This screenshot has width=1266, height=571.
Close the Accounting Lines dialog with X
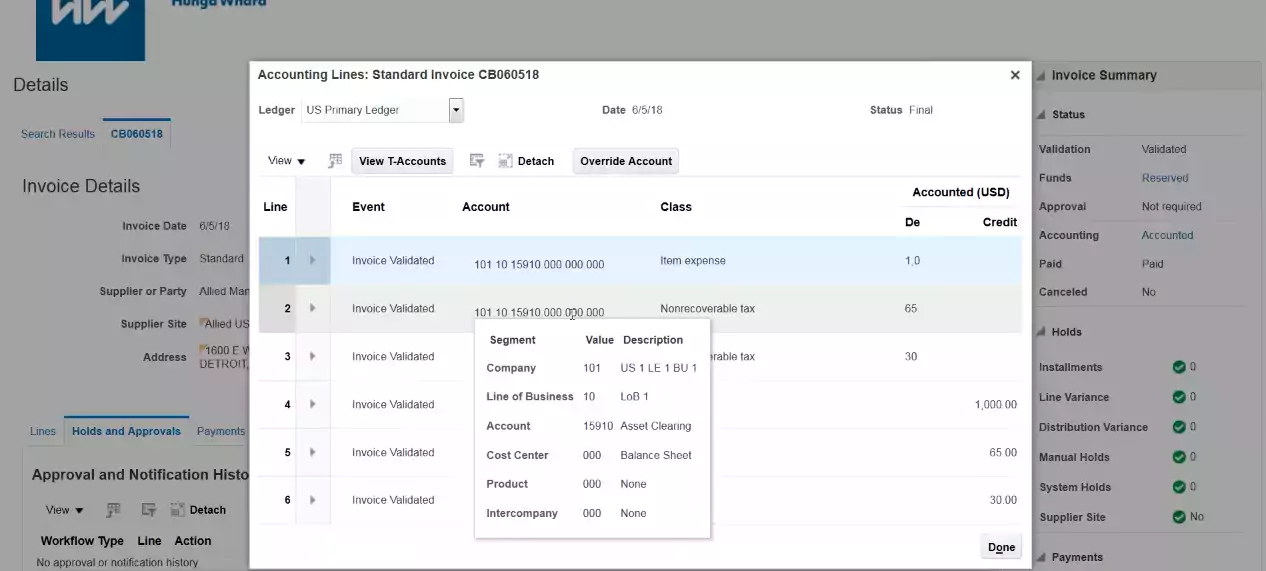1015,75
